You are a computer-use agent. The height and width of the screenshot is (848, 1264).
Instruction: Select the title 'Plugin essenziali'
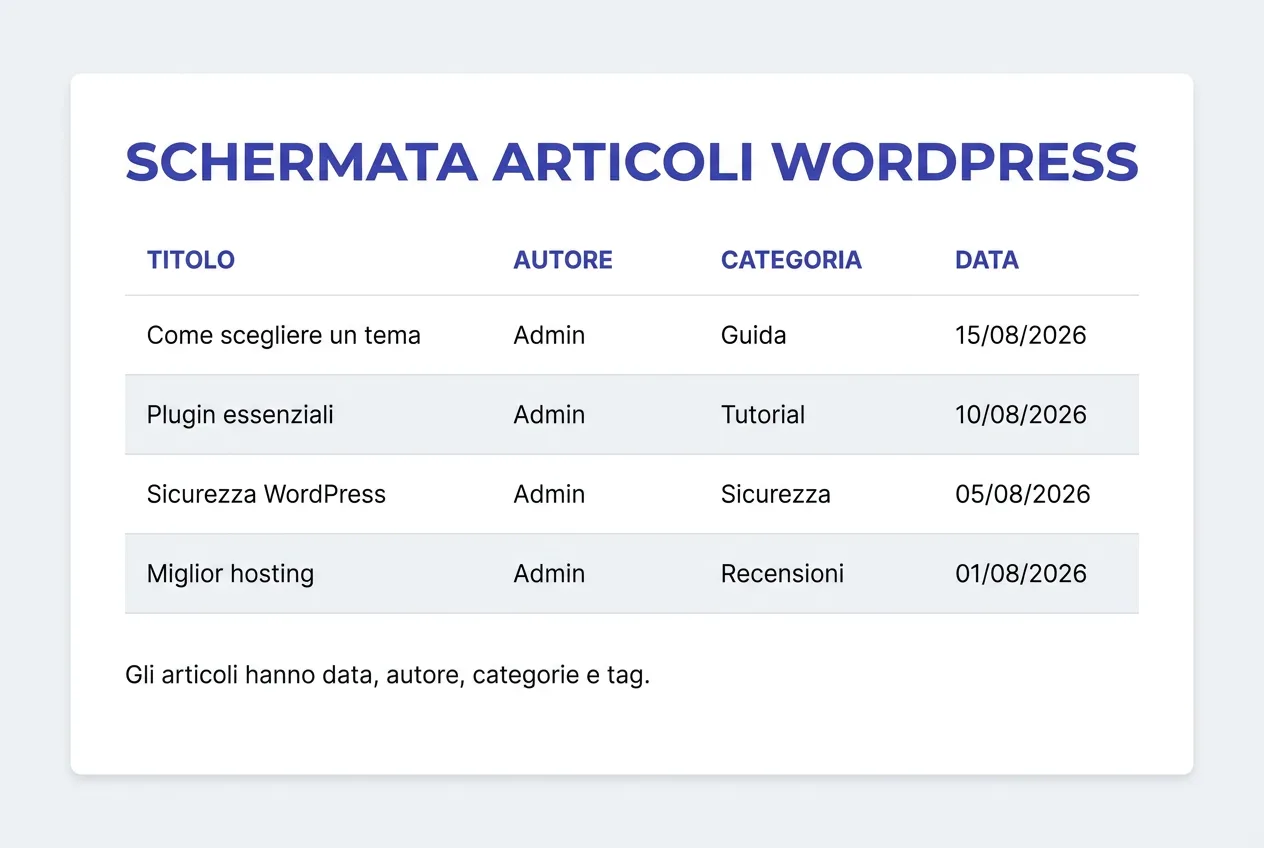point(240,414)
